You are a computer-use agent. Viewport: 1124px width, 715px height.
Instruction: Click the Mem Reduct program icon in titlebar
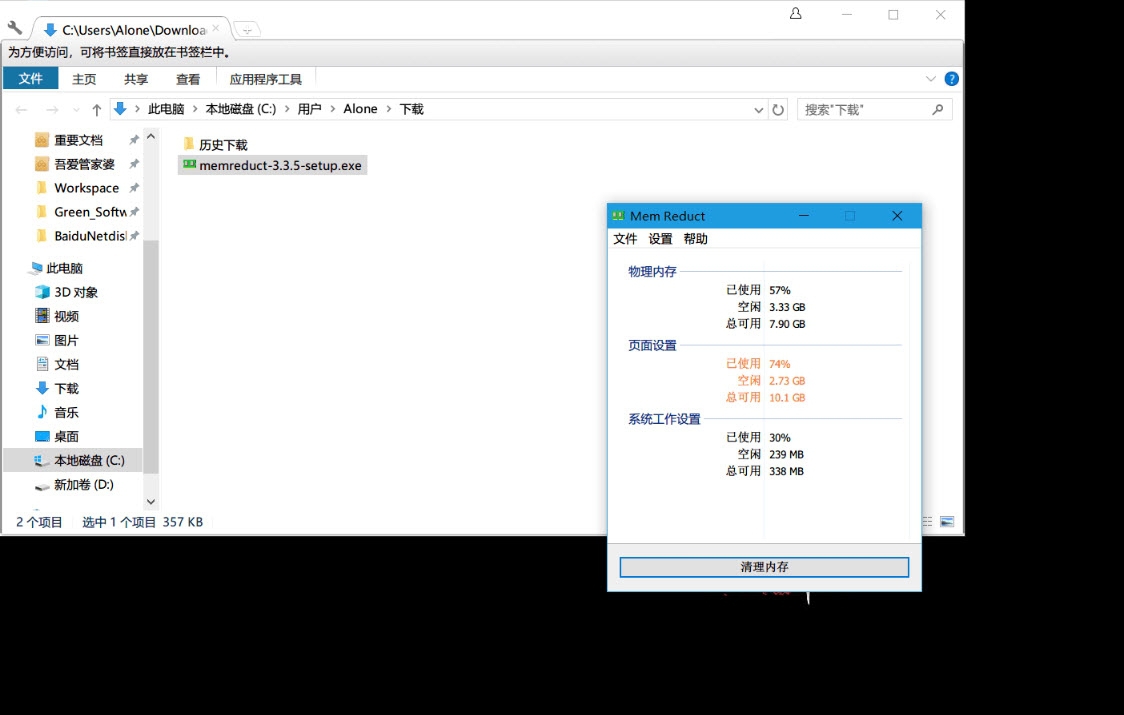pyautogui.click(x=620, y=216)
